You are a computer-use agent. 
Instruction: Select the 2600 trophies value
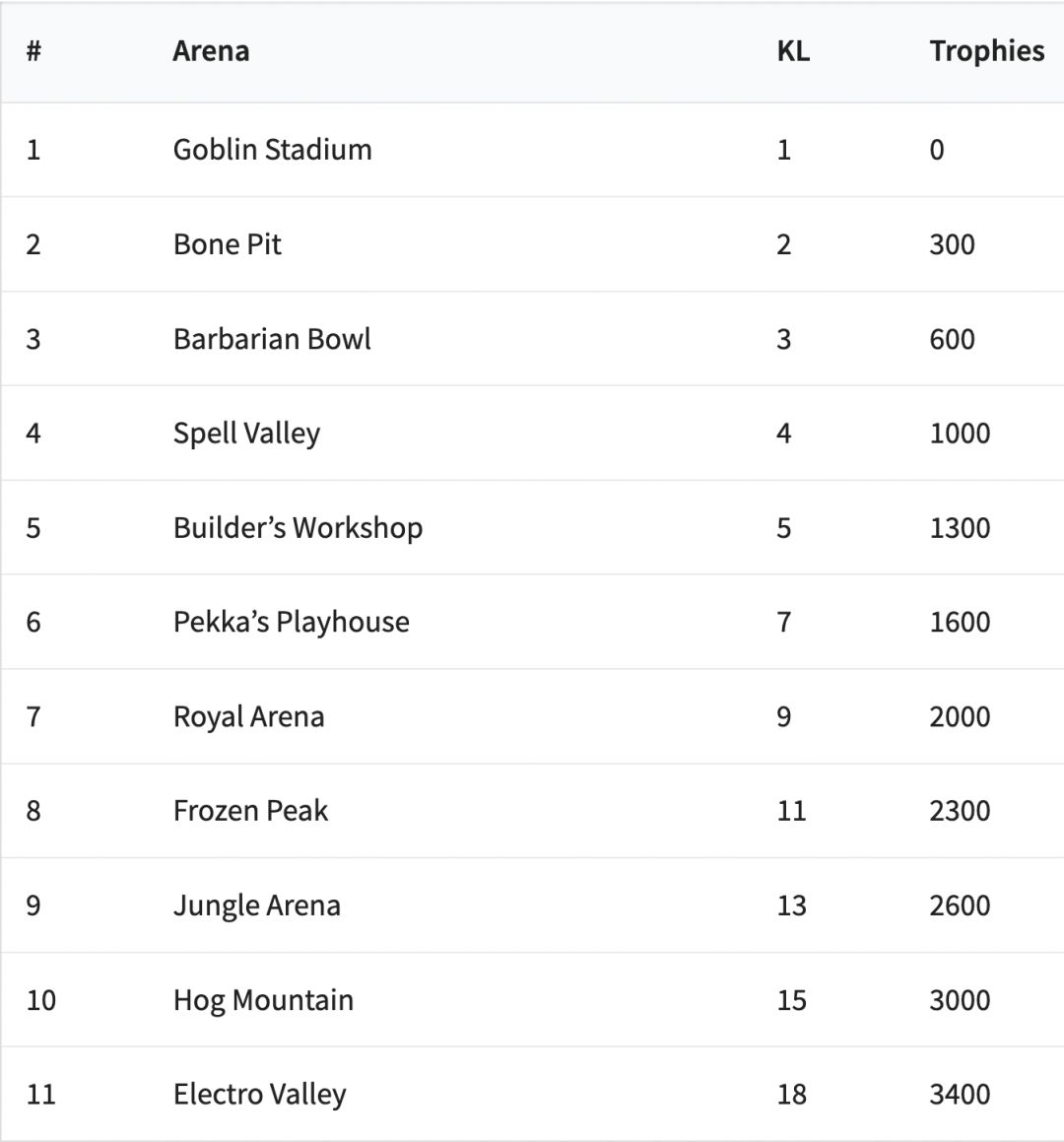click(960, 906)
